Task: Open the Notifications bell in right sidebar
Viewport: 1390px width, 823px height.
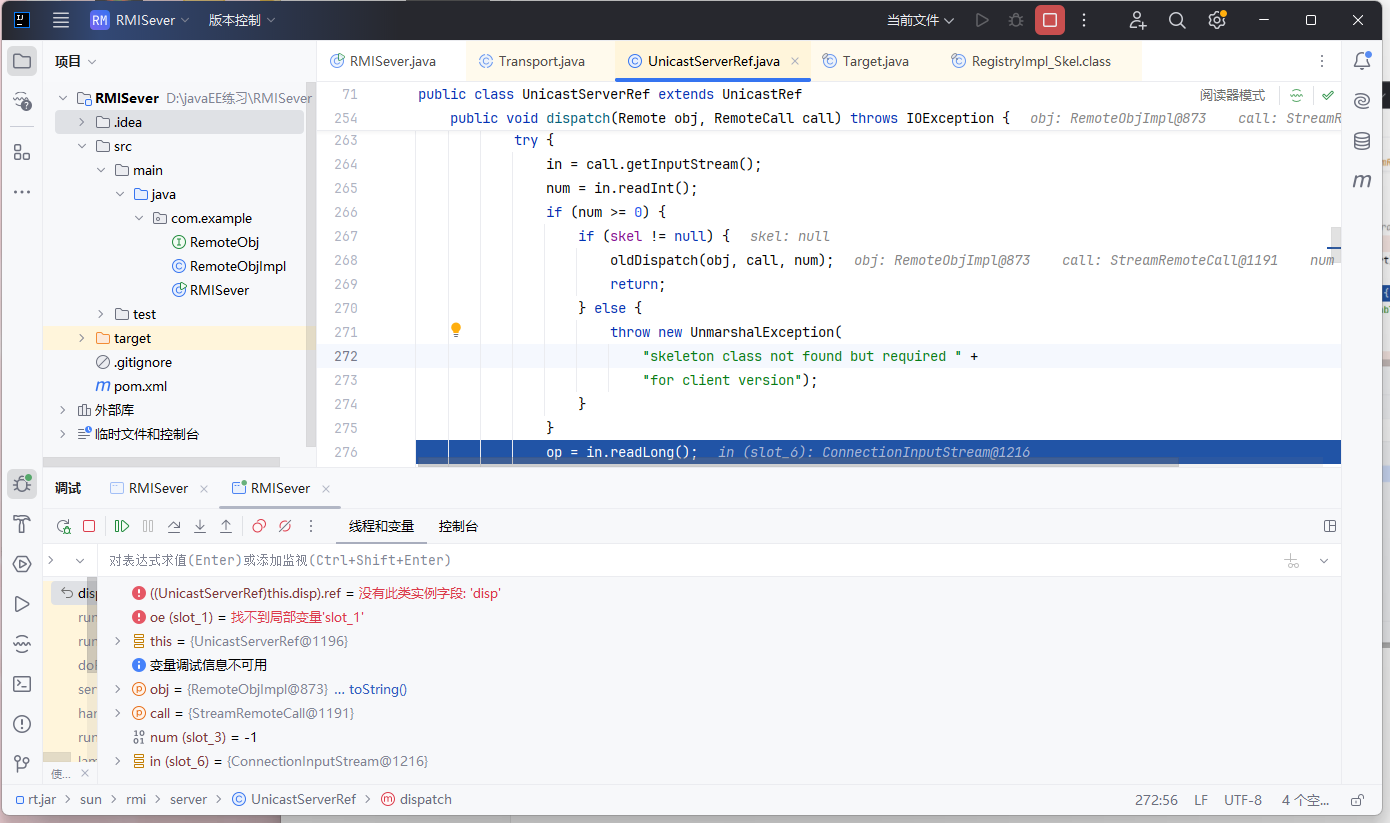Action: (x=1361, y=61)
